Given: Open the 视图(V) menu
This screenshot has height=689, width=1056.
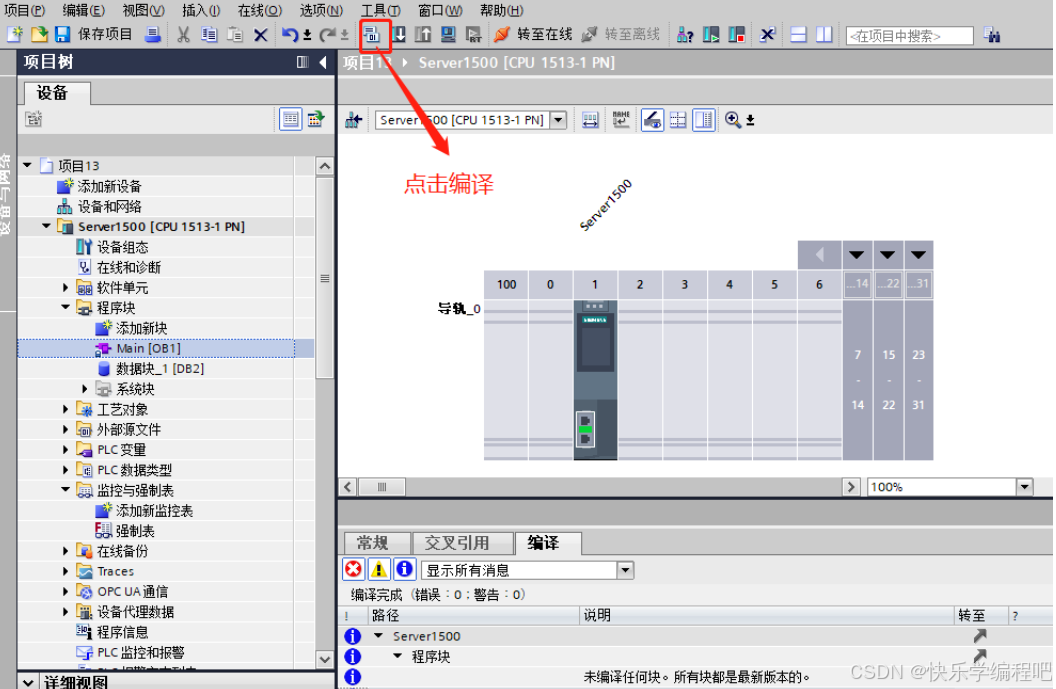Looking at the screenshot, I should (x=143, y=10).
